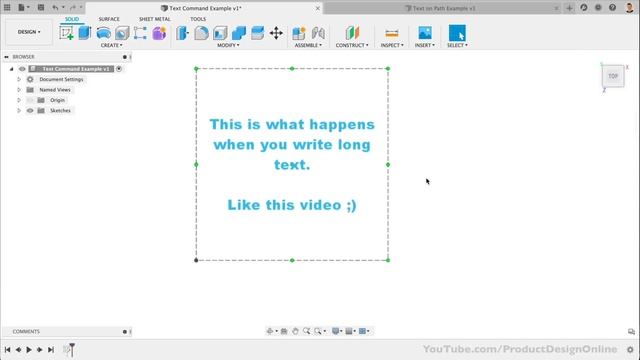The height and width of the screenshot is (360, 640).
Task: Toggle visibility of the root component
Action: [22, 69]
